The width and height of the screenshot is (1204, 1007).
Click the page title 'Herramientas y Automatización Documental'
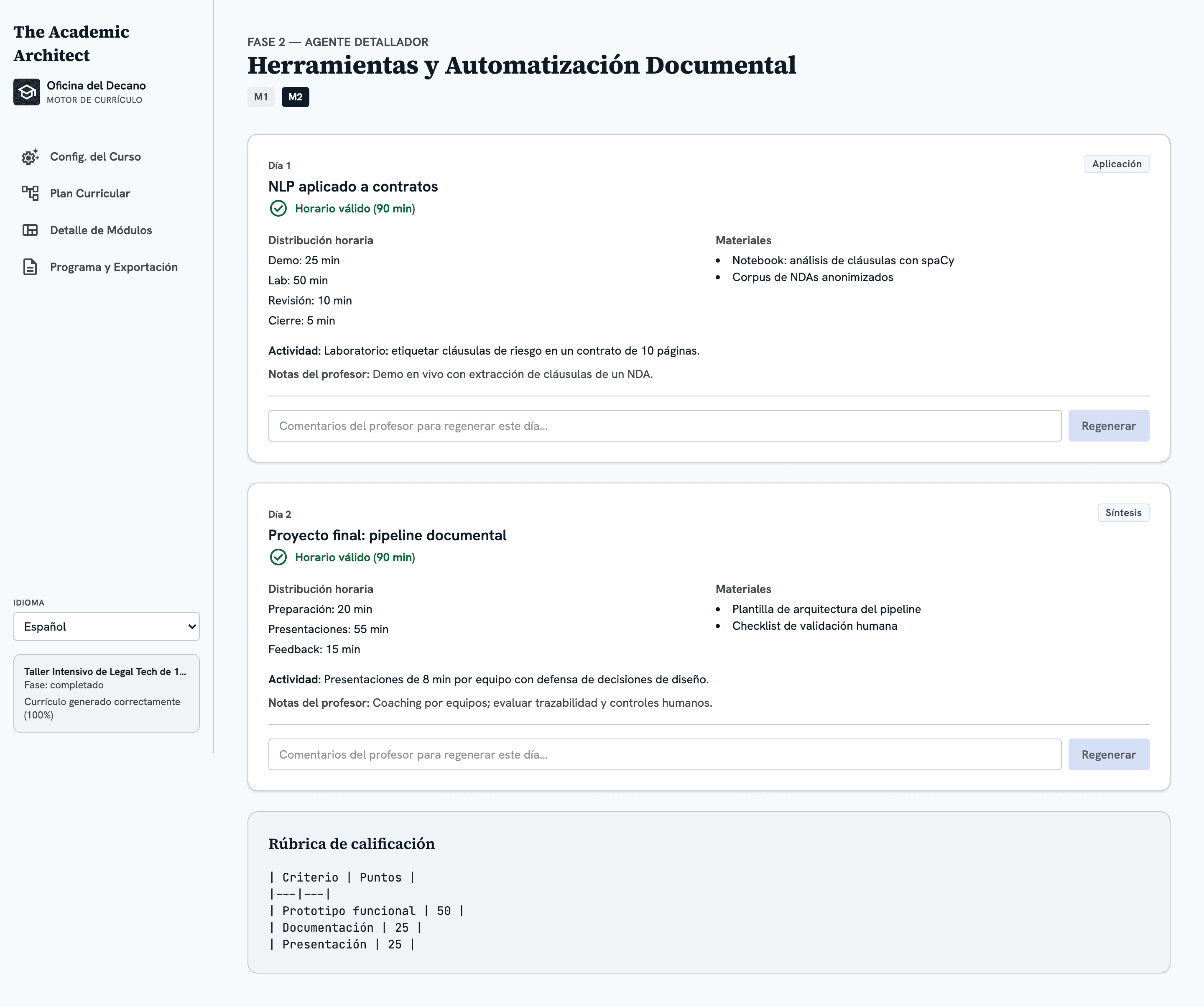[x=521, y=65]
